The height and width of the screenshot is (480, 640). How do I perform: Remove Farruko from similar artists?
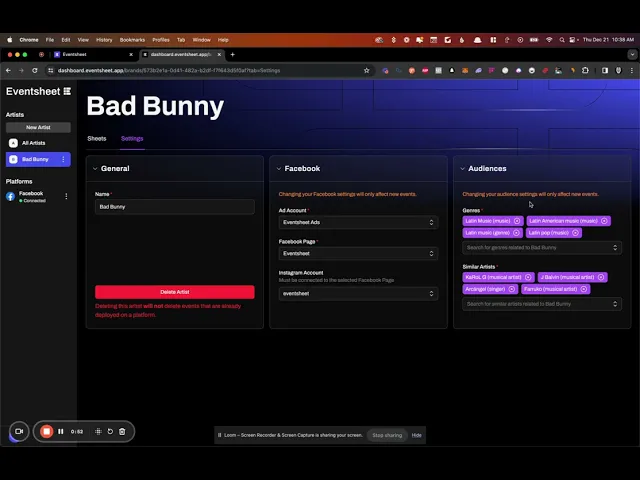tap(584, 289)
